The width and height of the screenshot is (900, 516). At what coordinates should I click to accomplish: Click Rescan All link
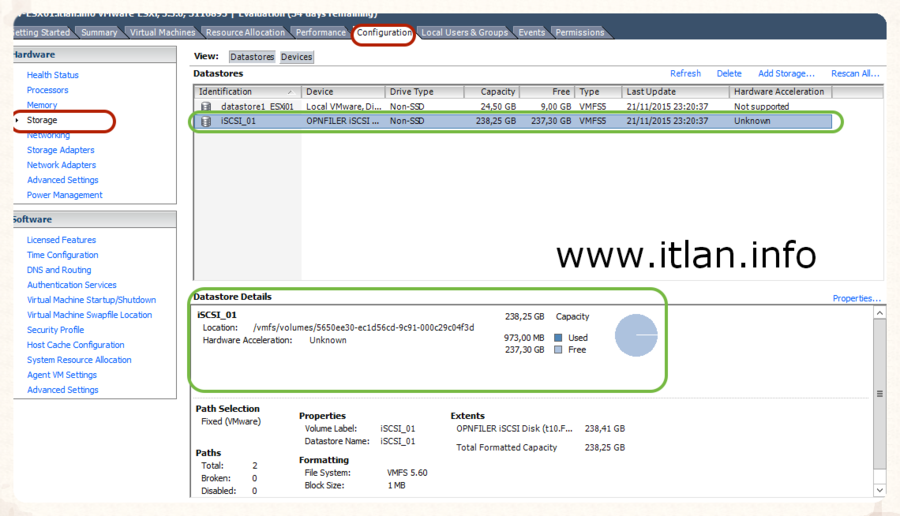tap(855, 74)
